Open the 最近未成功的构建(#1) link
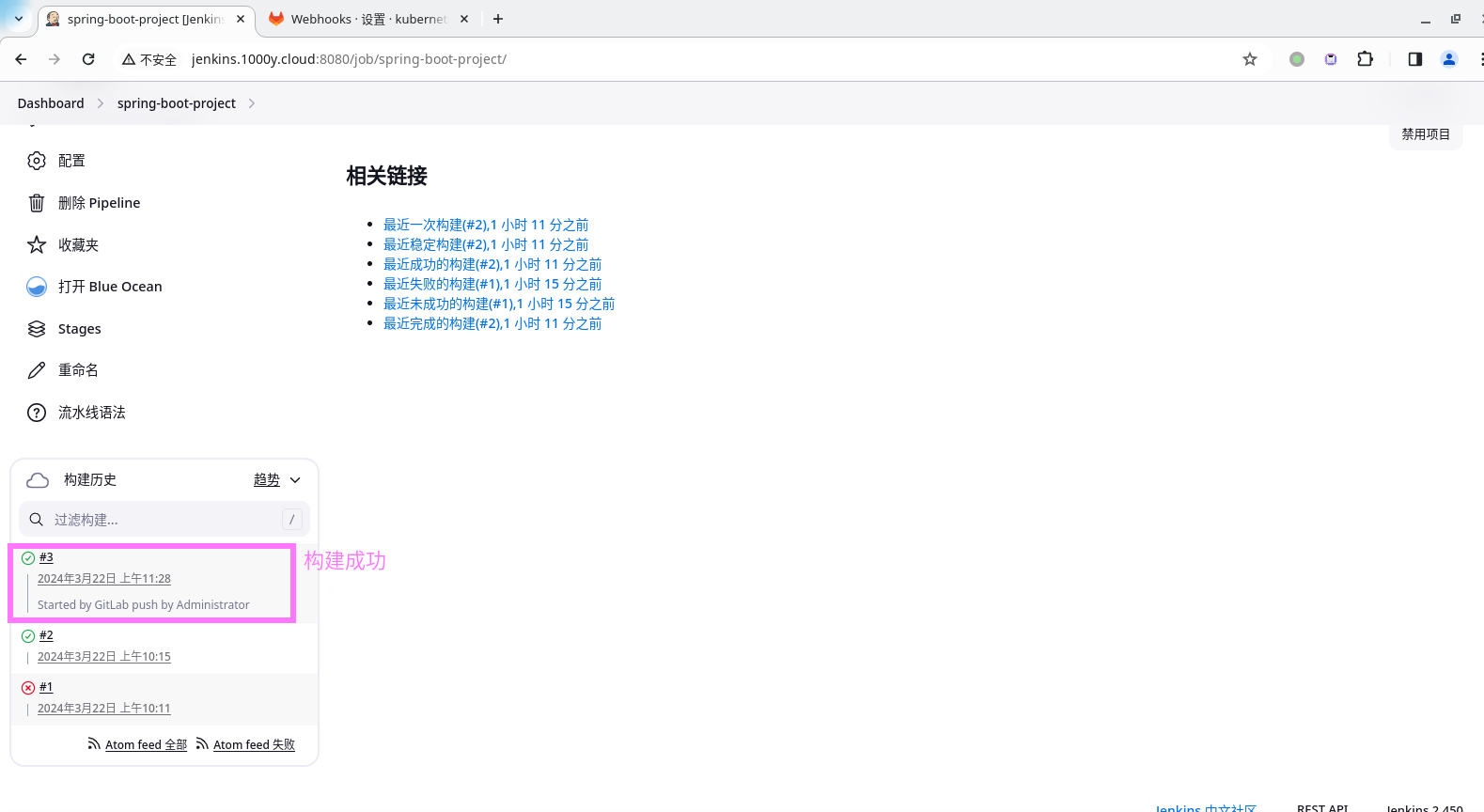 [x=499, y=304]
